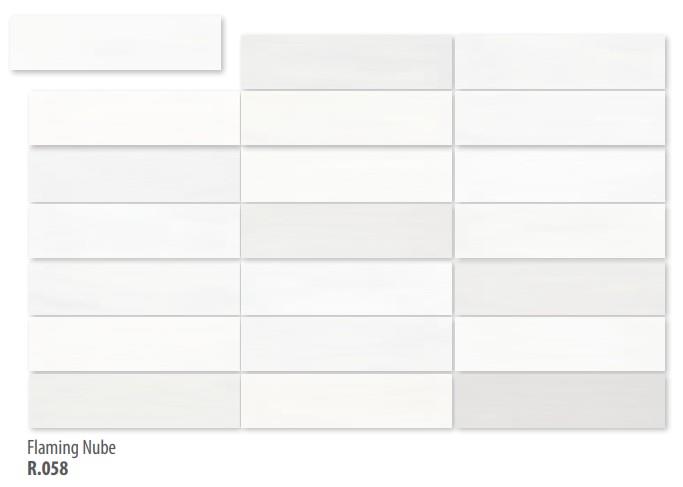Screen dimensions: 683x487
Task: Select the second tile in the right column
Action: [x=560, y=118]
